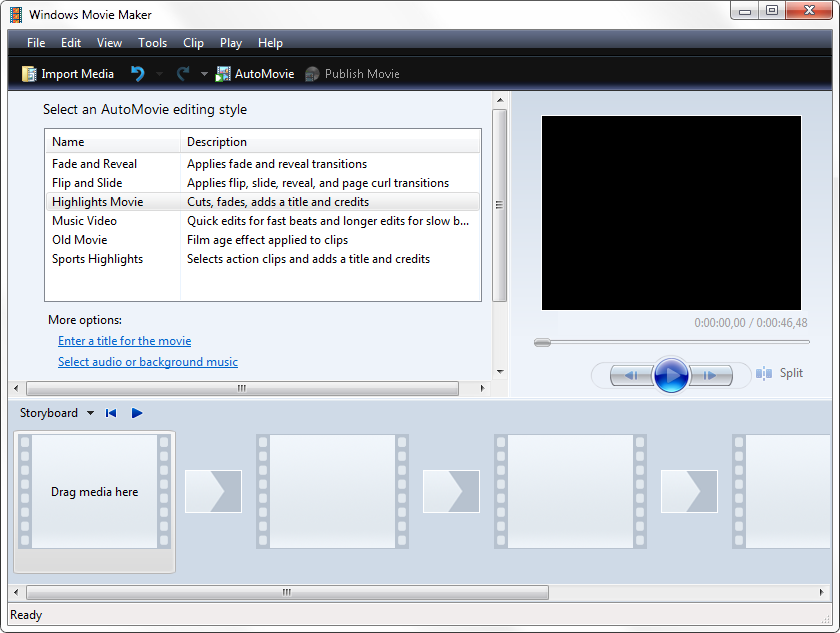Click the first storyboard transition box
Viewport: 840px width, 633px height.
[213, 492]
